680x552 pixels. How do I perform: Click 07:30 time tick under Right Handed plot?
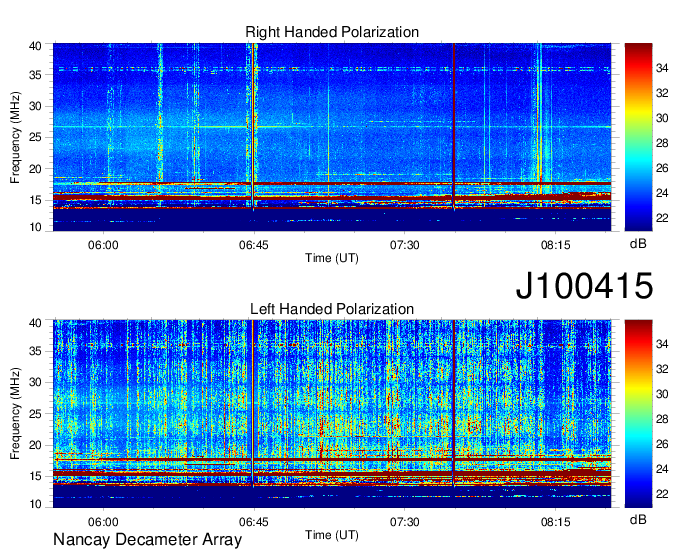tap(405, 245)
